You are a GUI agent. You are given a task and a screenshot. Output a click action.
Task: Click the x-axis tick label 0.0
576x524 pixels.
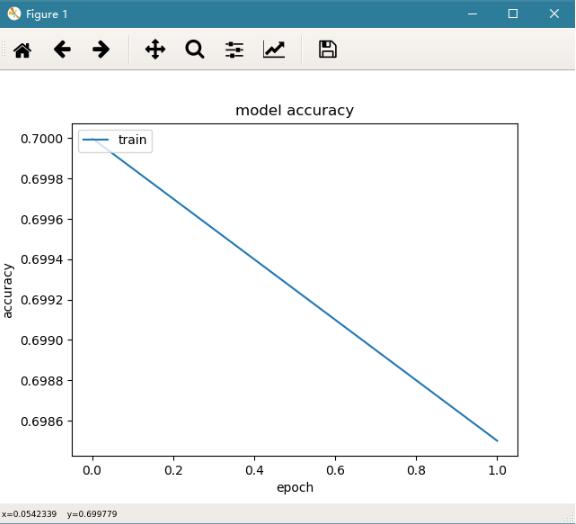pyautogui.click(x=92, y=470)
